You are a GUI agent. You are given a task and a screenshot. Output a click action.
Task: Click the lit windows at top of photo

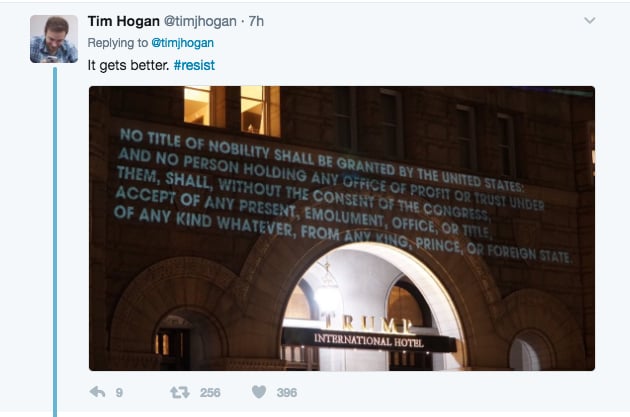[x=232, y=110]
